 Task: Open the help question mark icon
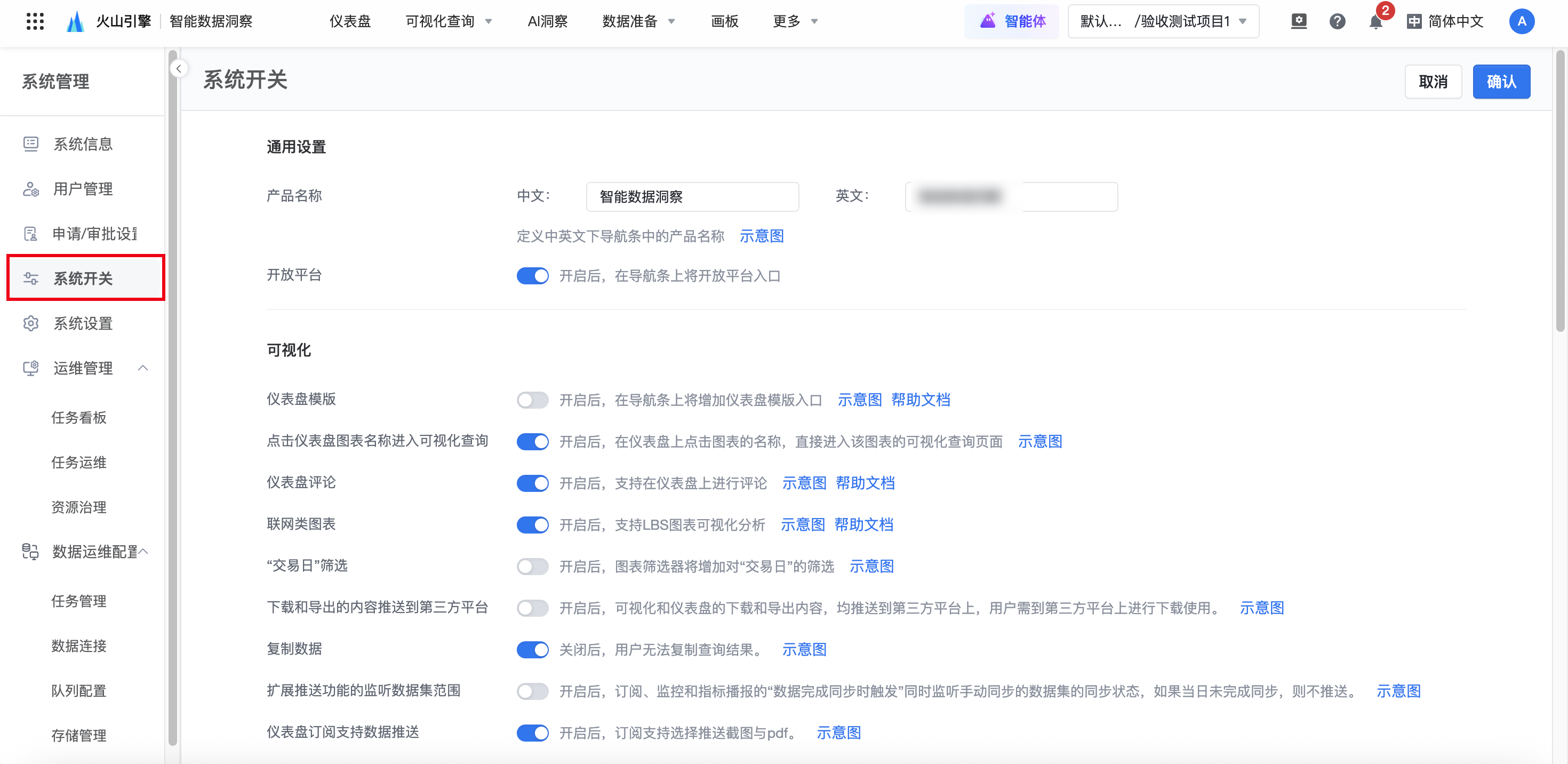[1337, 22]
